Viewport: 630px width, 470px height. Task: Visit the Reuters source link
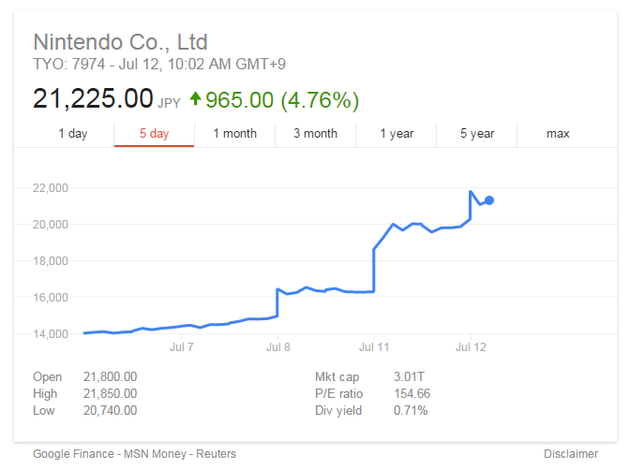tap(216, 454)
